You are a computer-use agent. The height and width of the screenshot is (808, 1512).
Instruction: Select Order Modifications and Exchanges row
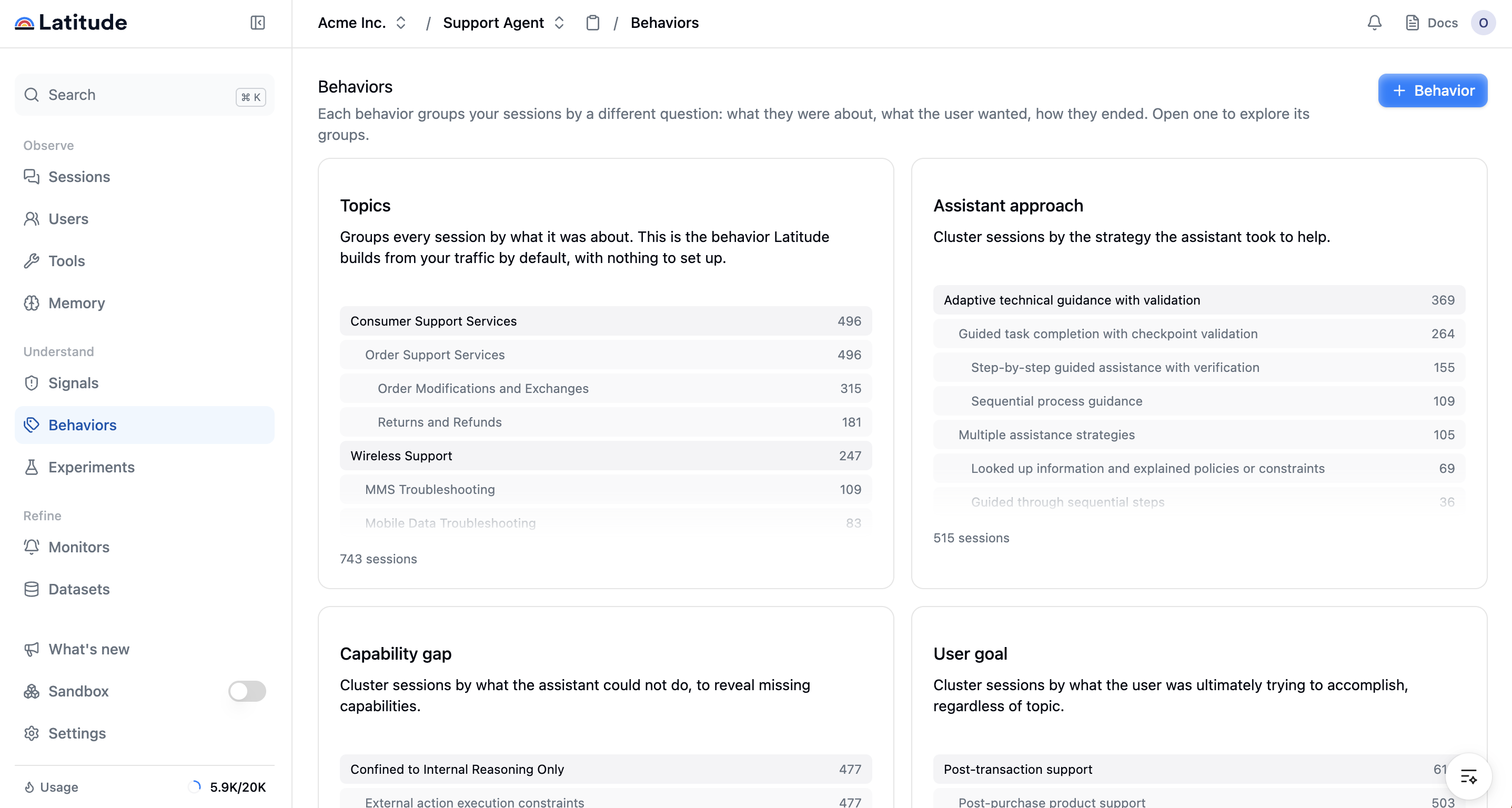coord(606,388)
